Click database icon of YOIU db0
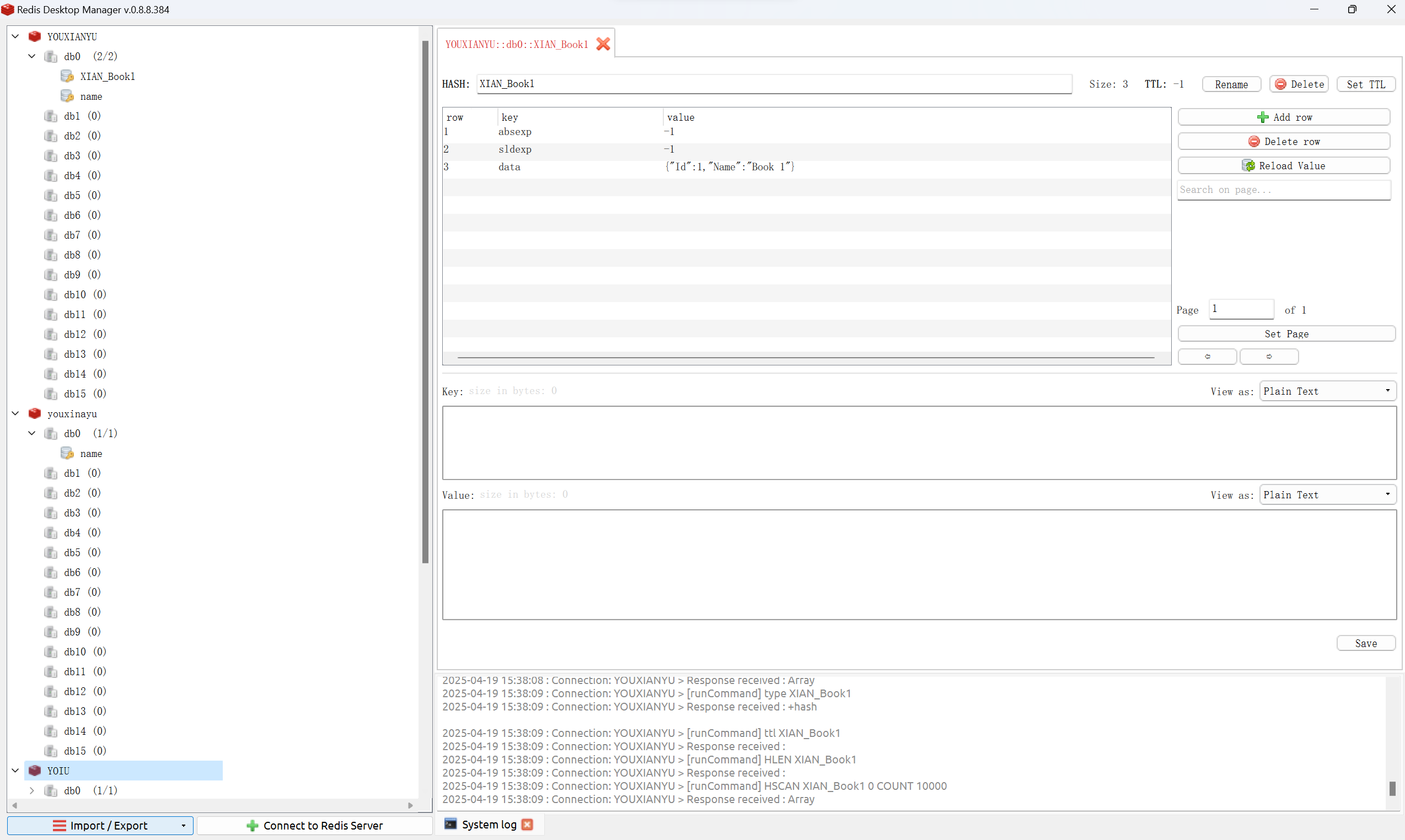This screenshot has width=1405, height=840. [51, 790]
